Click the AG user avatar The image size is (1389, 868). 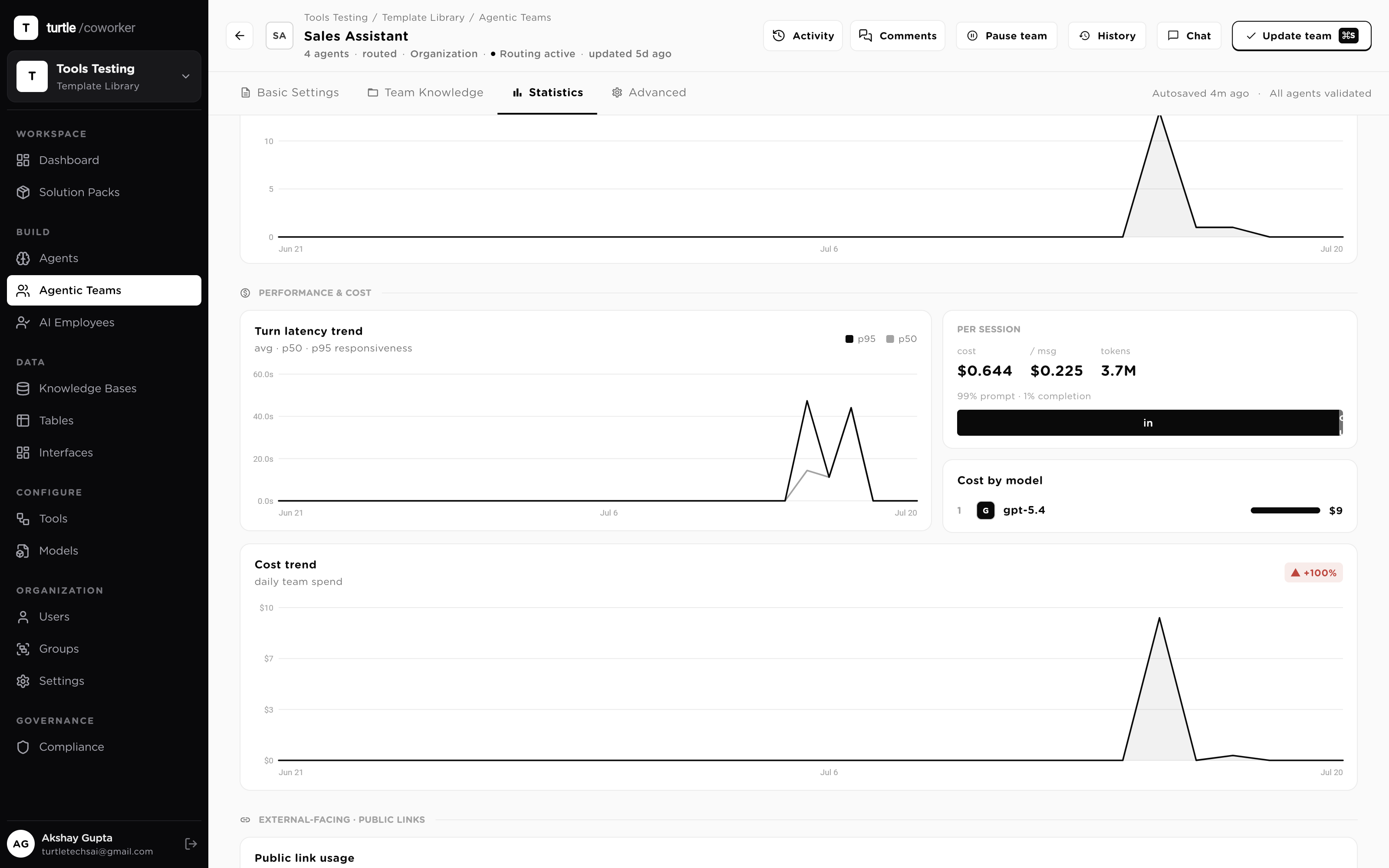(21, 844)
